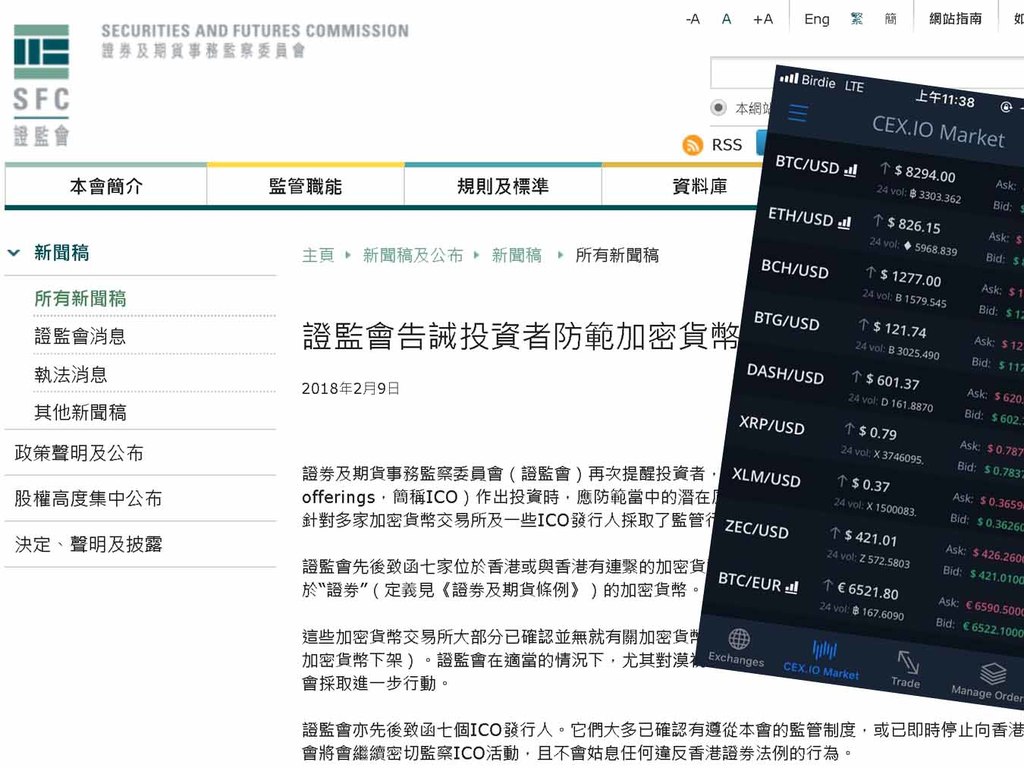Click the $ 1277.00 price

(910, 278)
